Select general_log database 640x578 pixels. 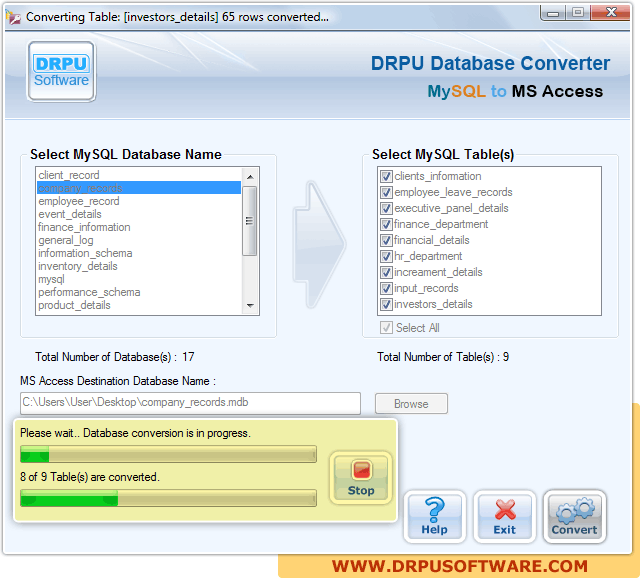(x=139, y=240)
